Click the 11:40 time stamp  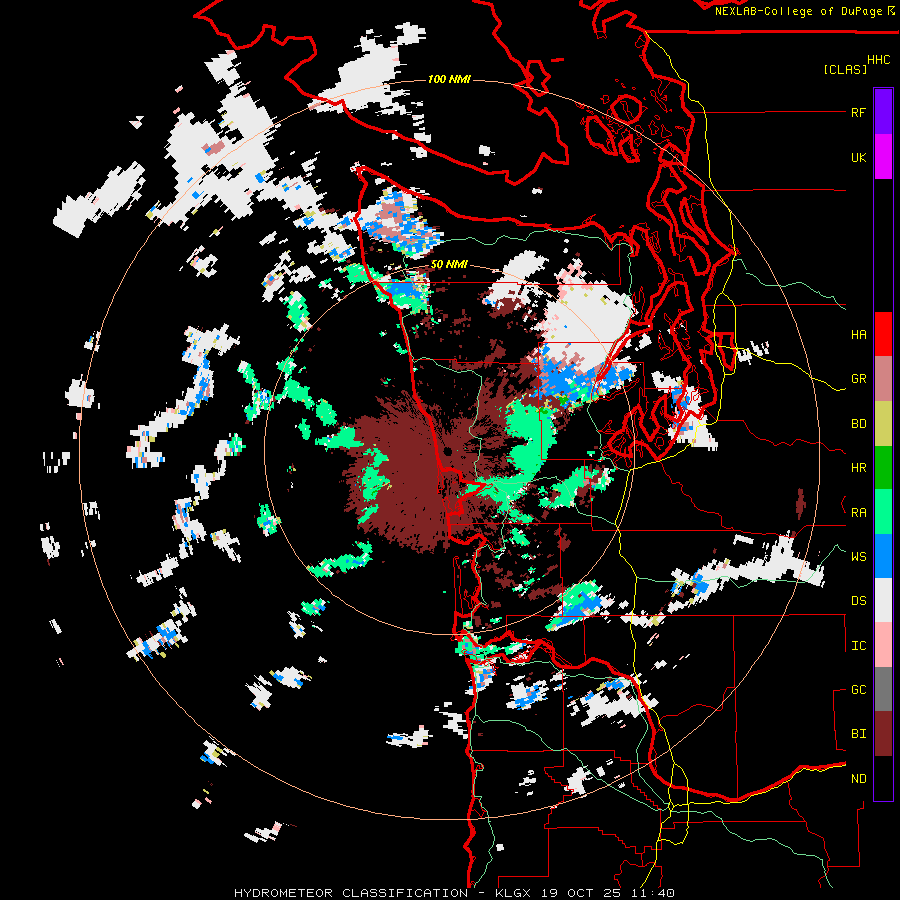pos(651,893)
